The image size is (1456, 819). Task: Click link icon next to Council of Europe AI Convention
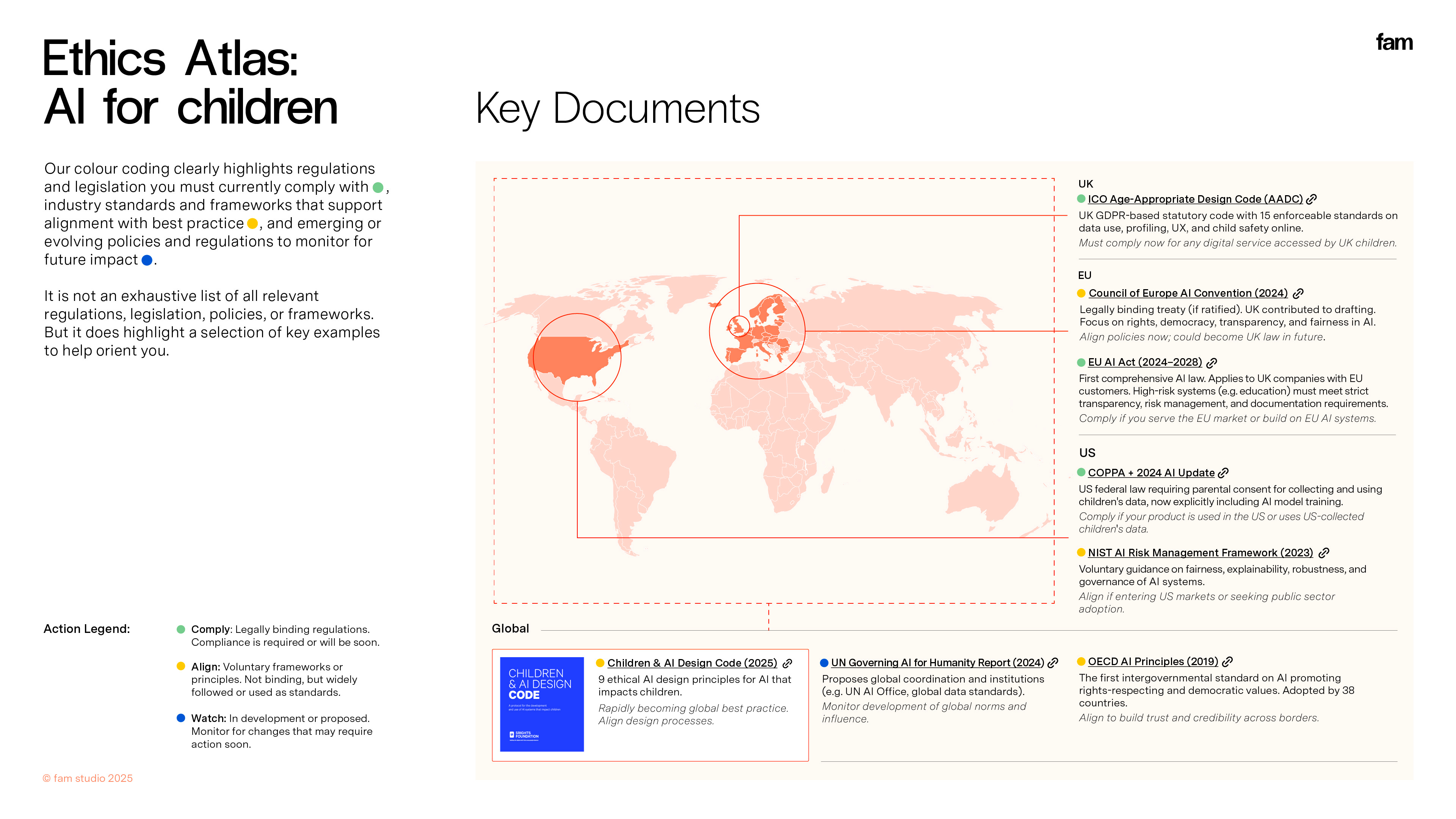pos(1298,293)
